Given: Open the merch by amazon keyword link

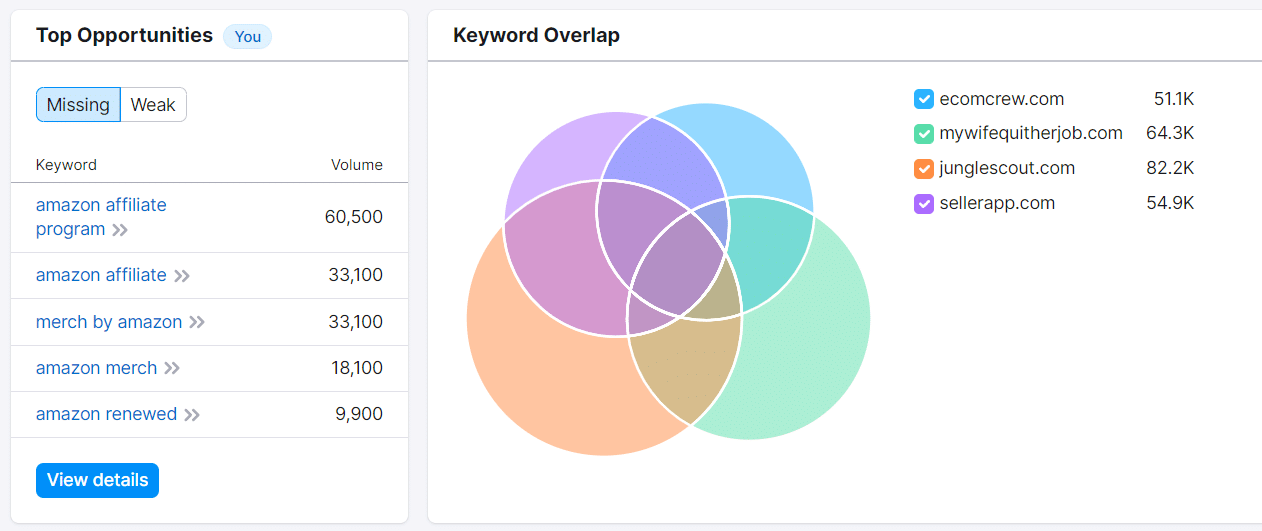Looking at the screenshot, I should (x=109, y=322).
